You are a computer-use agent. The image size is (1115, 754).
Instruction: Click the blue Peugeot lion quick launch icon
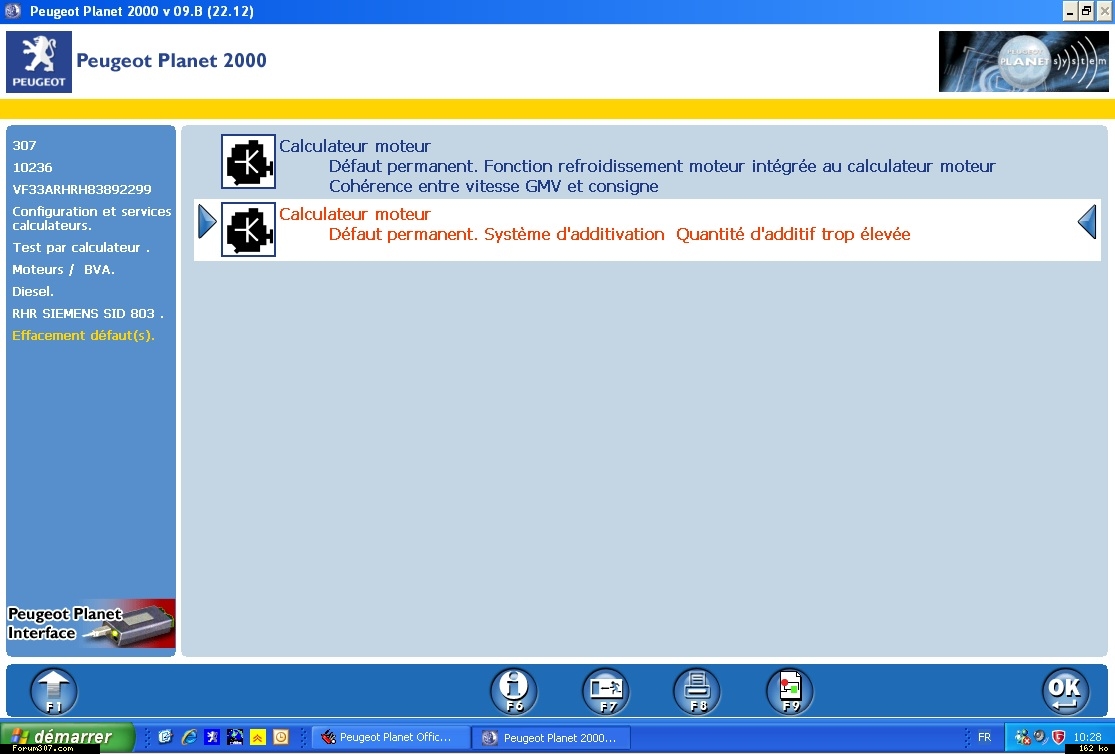tap(212, 738)
